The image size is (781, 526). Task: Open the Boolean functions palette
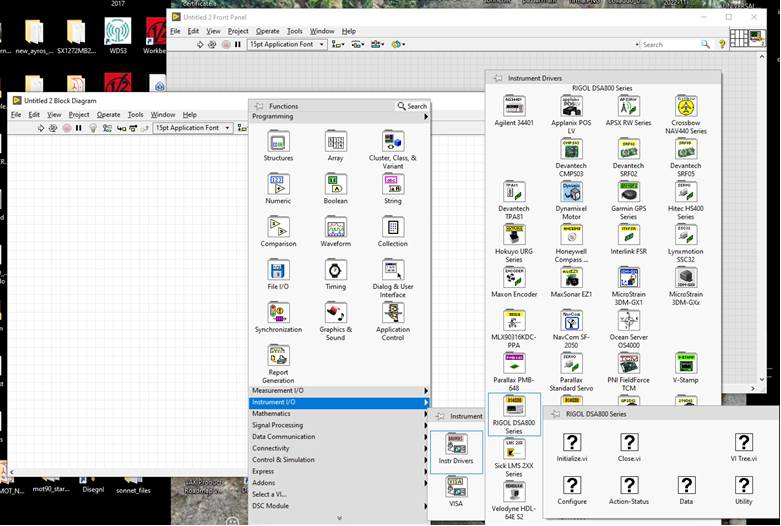pyautogui.click(x=336, y=184)
